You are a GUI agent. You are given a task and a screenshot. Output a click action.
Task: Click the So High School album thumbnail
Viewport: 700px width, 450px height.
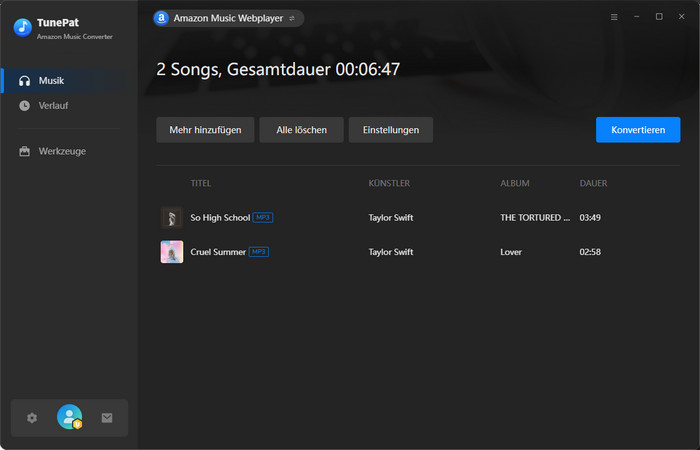[x=172, y=217]
